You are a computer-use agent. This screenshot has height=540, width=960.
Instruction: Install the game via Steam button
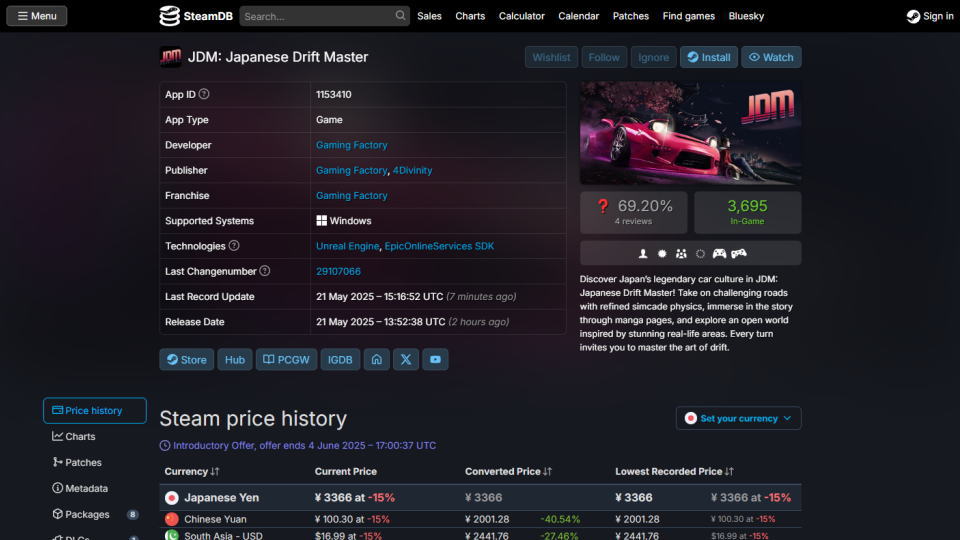(x=708, y=57)
